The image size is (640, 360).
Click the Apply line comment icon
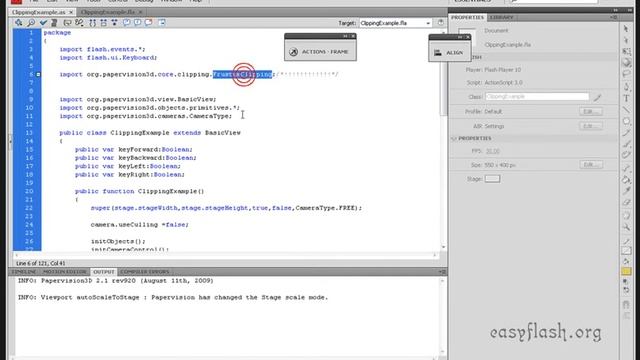pyautogui.click(x=138, y=23)
